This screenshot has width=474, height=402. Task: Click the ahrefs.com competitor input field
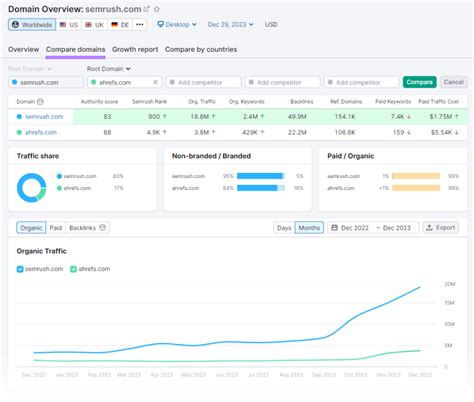click(125, 82)
